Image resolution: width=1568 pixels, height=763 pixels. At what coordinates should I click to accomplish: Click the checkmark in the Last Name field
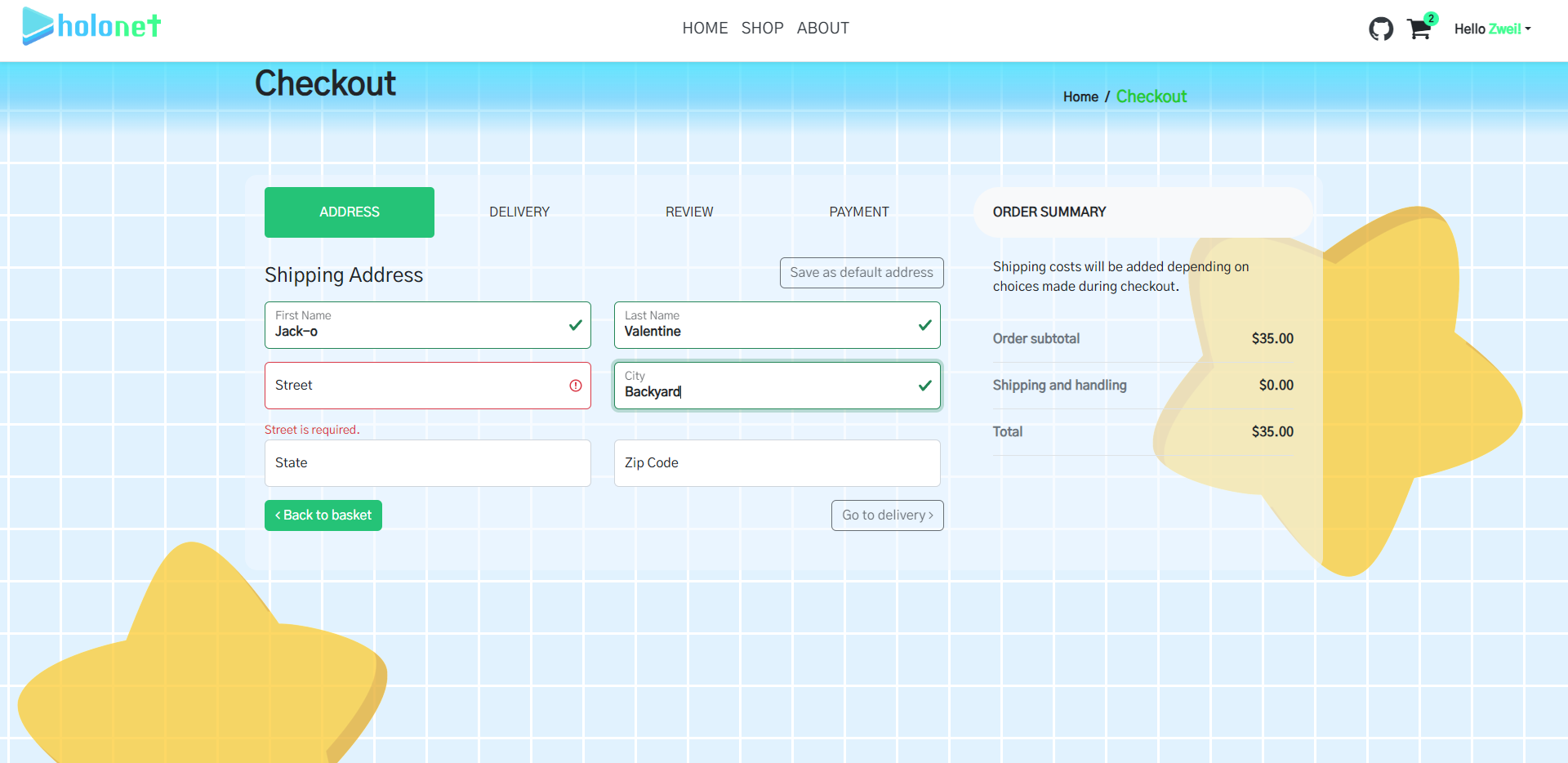coord(924,325)
